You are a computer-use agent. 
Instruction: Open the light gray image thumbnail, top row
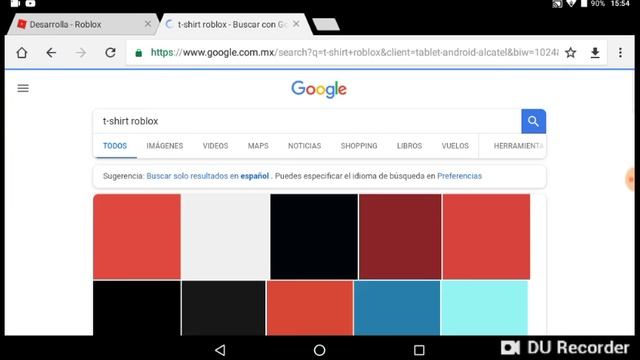(225, 237)
